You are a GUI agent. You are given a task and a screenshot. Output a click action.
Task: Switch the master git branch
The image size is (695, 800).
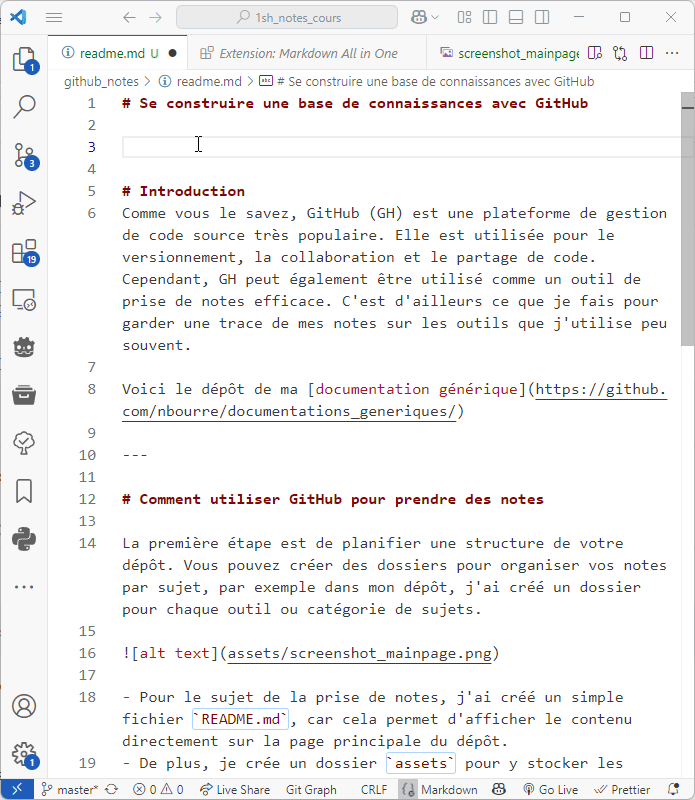(69, 790)
